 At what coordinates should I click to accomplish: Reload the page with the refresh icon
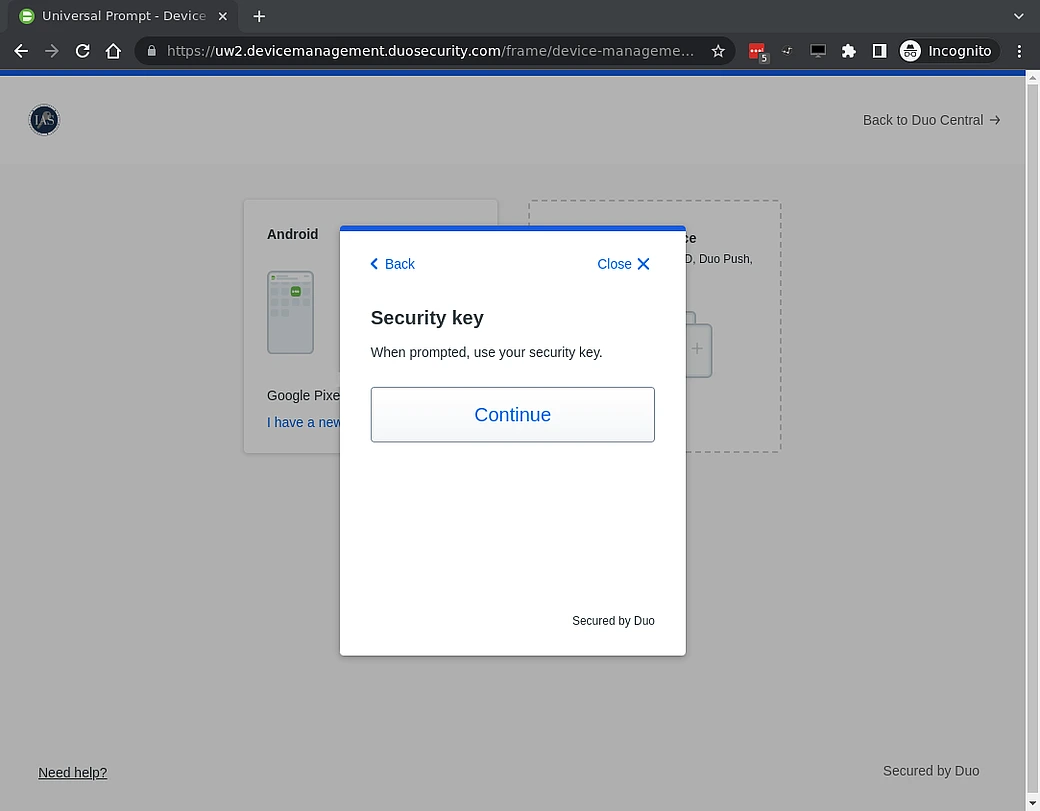[82, 51]
